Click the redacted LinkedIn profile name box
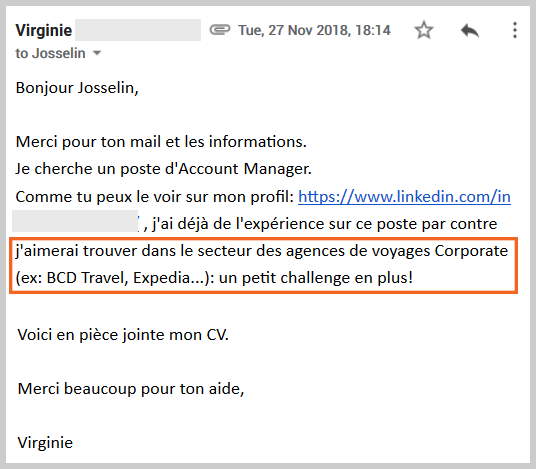536x469 pixels. tap(75, 222)
